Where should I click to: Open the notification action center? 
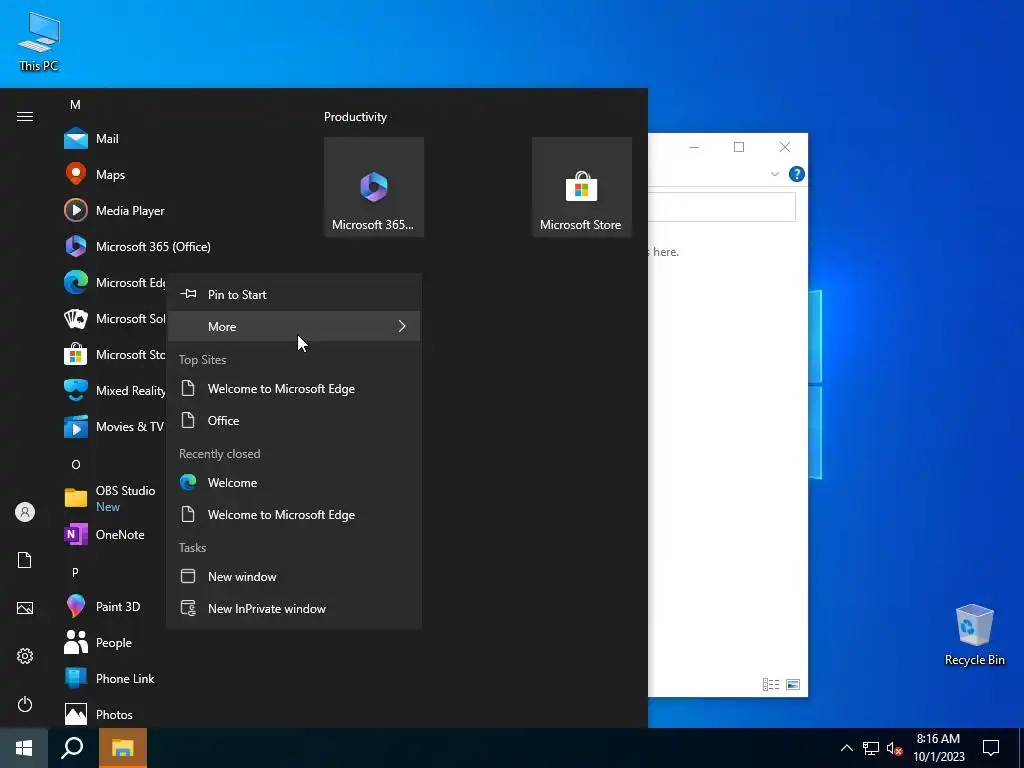[x=991, y=748]
